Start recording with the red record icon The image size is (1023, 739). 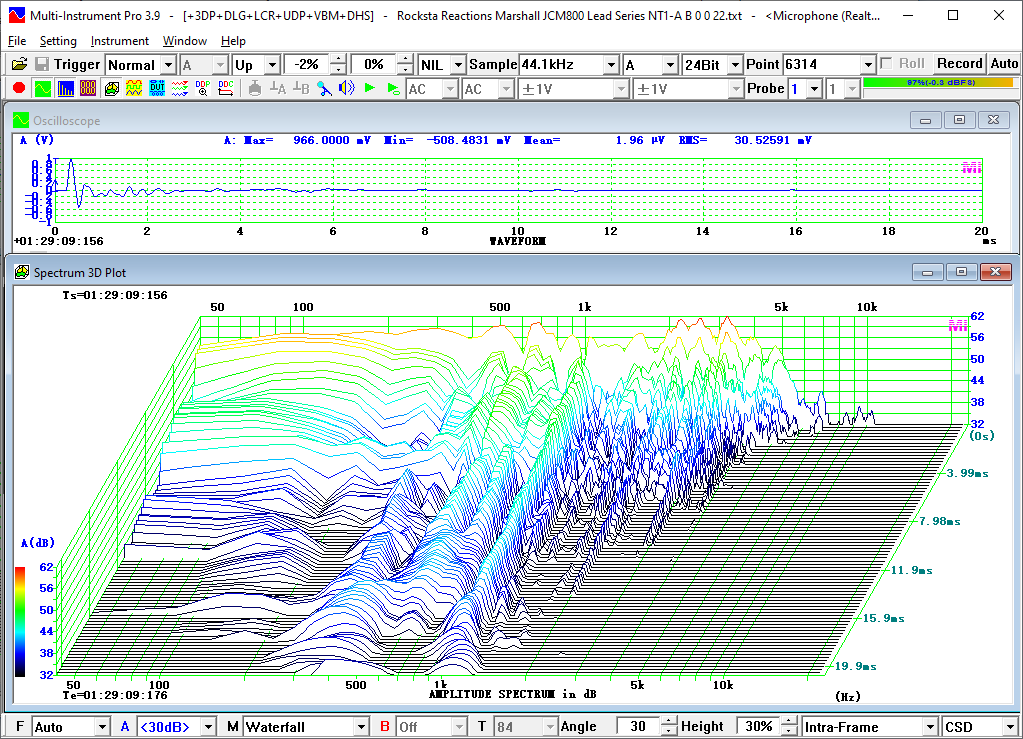[19, 88]
